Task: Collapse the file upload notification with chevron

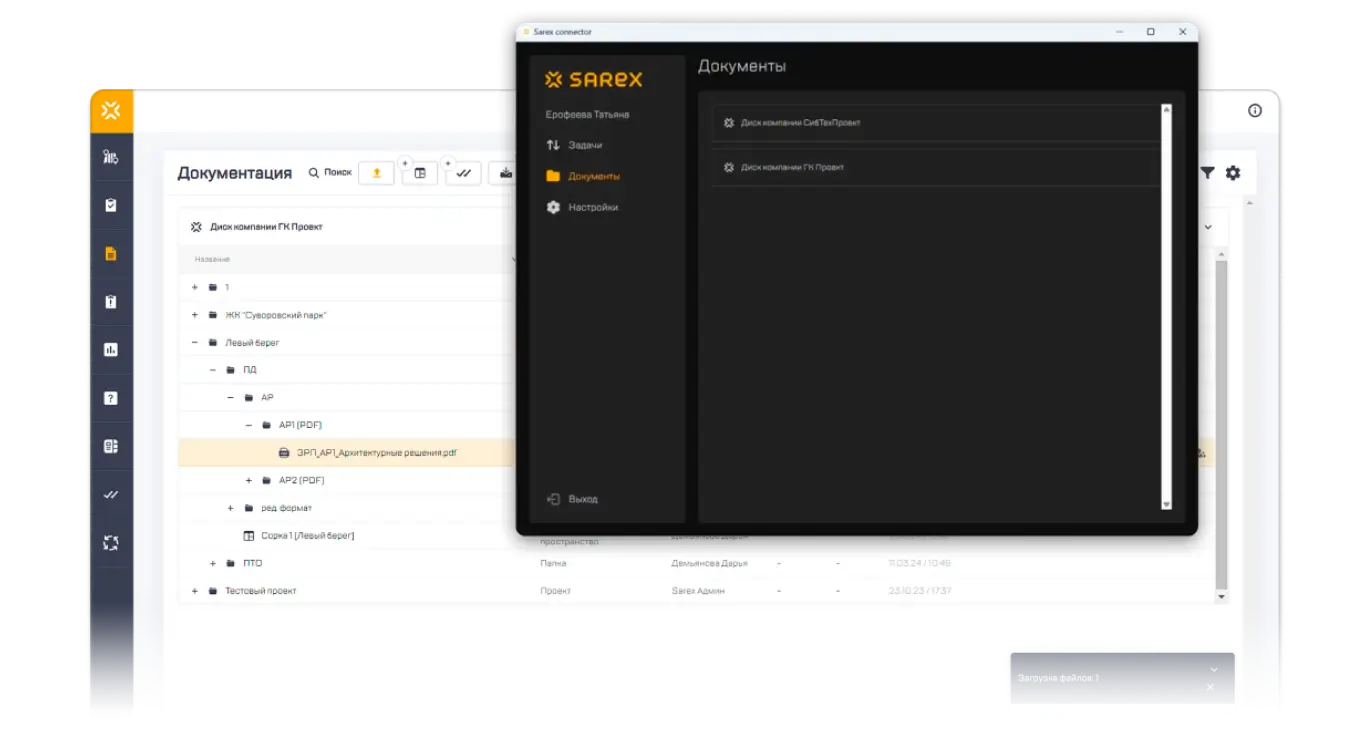Action: coord(1213,669)
